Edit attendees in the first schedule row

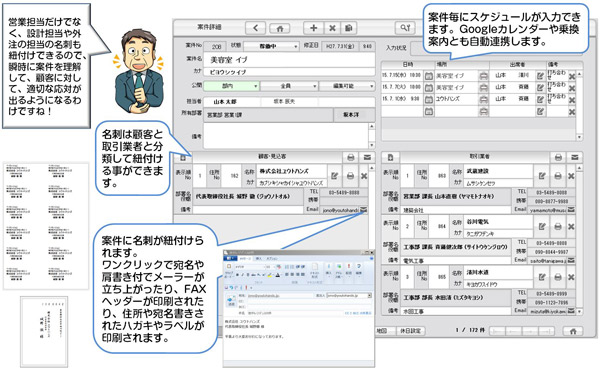(x=540, y=76)
